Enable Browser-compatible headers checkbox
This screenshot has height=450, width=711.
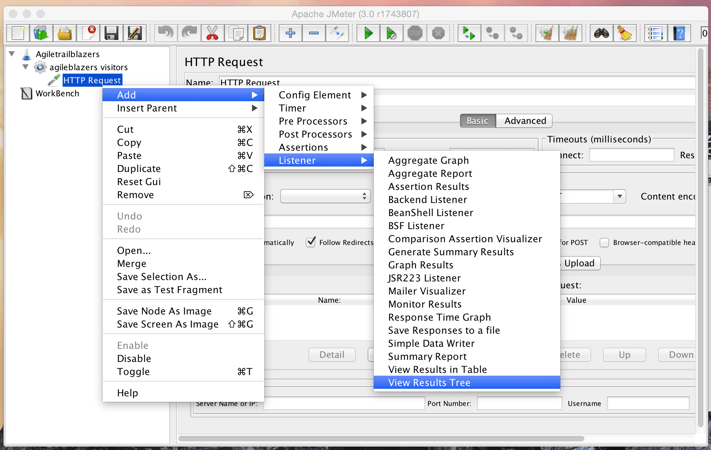tap(604, 243)
